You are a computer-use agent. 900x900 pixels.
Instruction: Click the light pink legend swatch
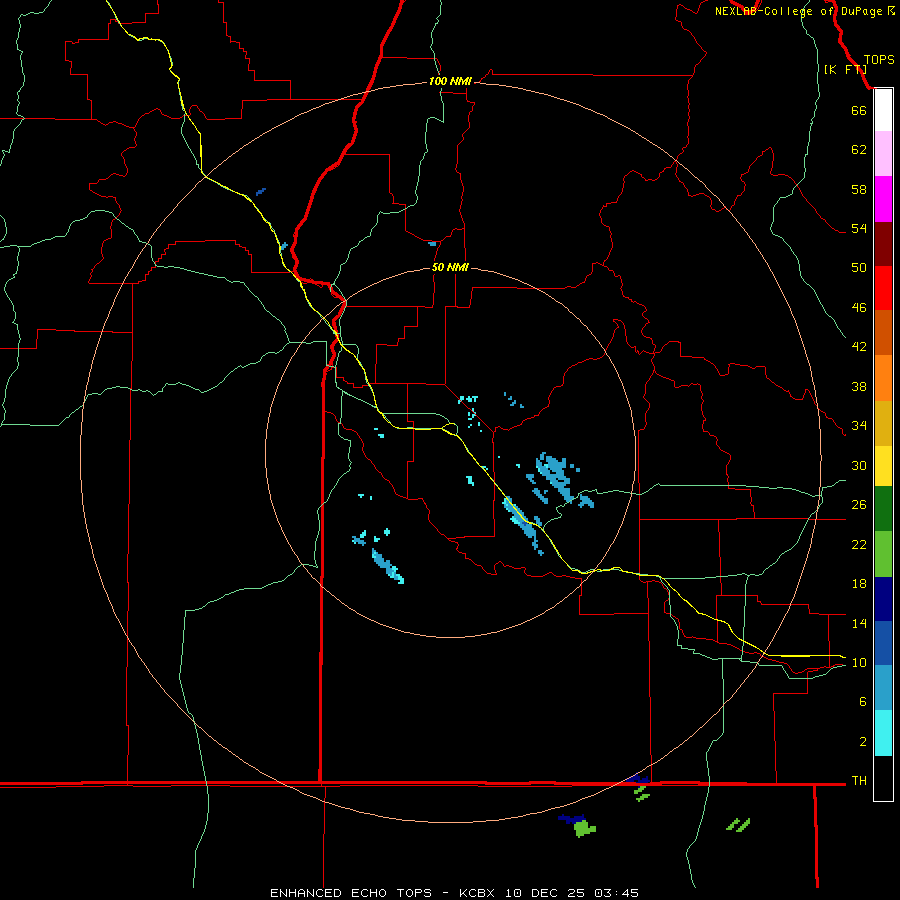pos(883,153)
